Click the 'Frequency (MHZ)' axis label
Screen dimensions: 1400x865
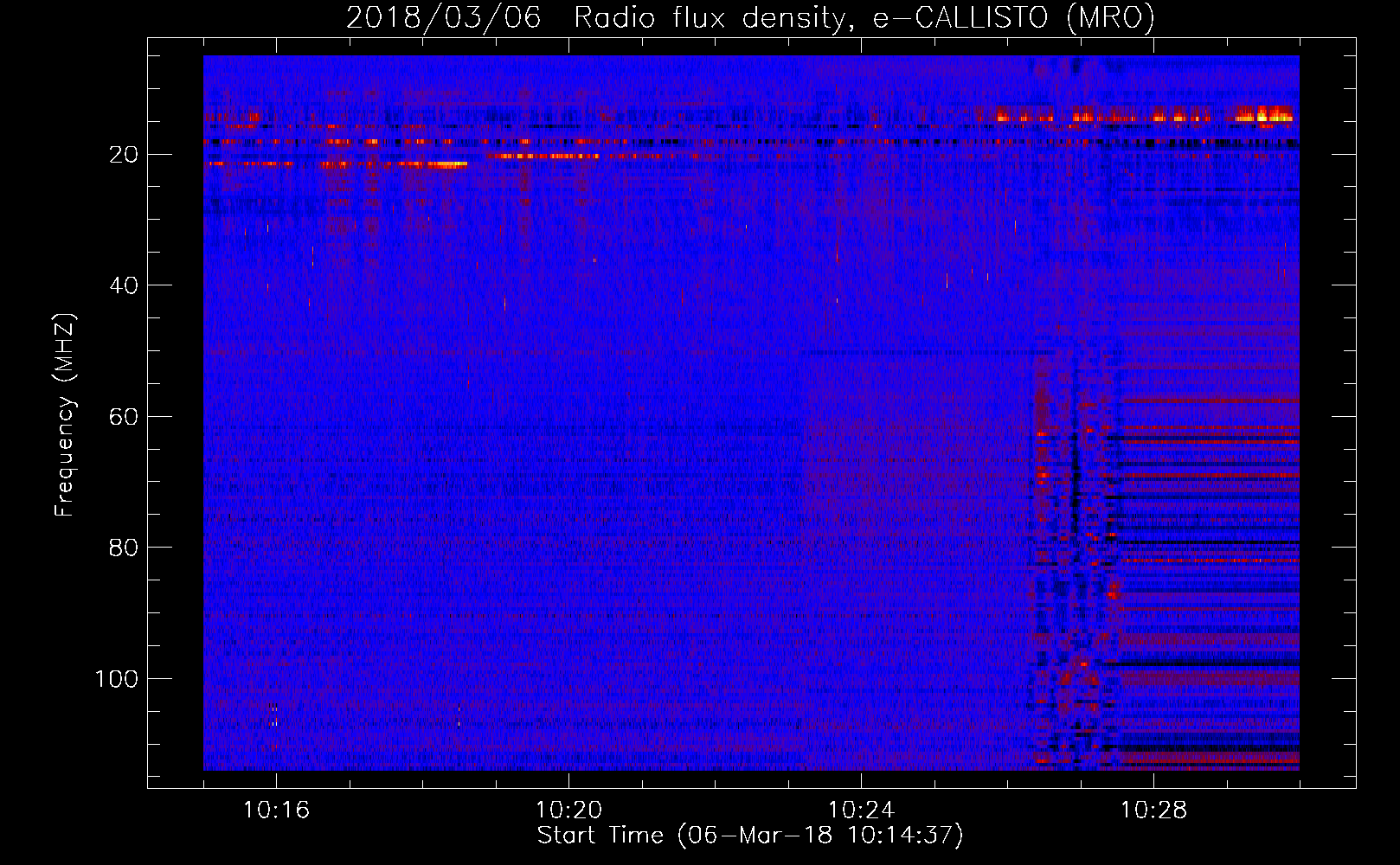click(65, 414)
